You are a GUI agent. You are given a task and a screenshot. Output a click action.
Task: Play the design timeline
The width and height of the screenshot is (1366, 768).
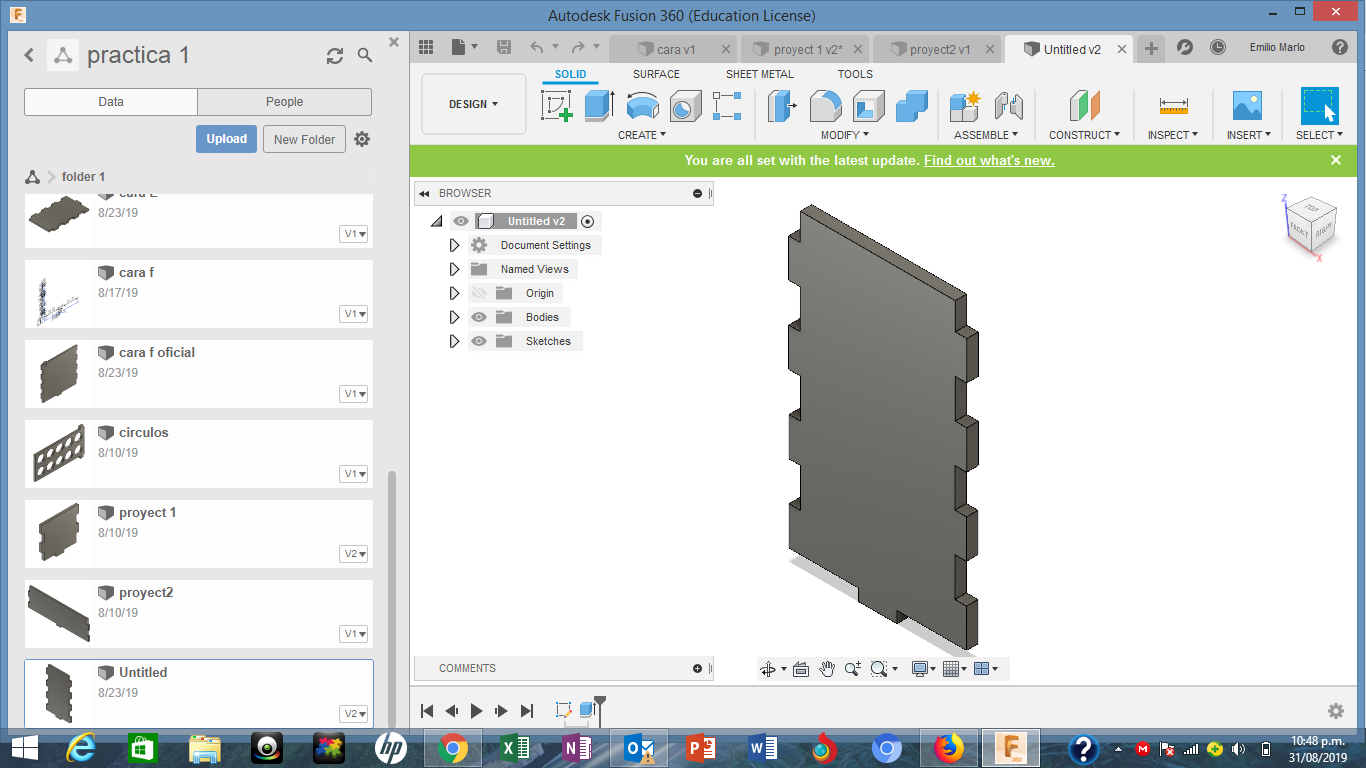[477, 711]
